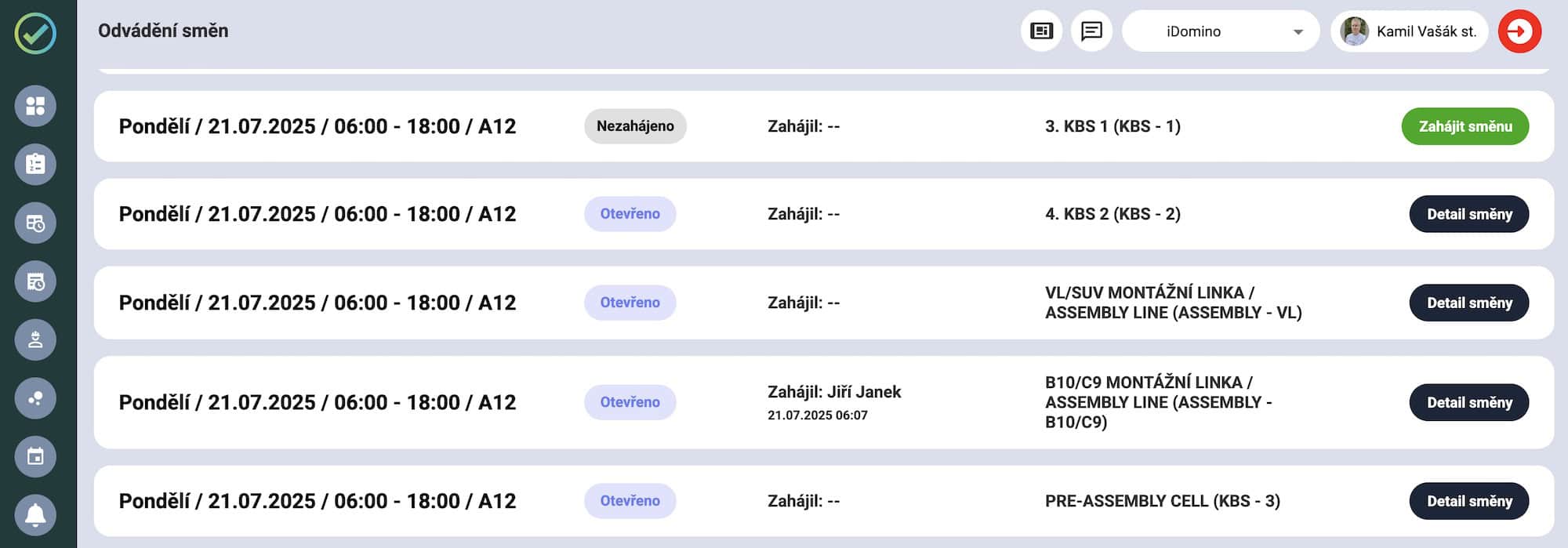
Task: Open Detail směny for KBS 2
Action: (1468, 214)
